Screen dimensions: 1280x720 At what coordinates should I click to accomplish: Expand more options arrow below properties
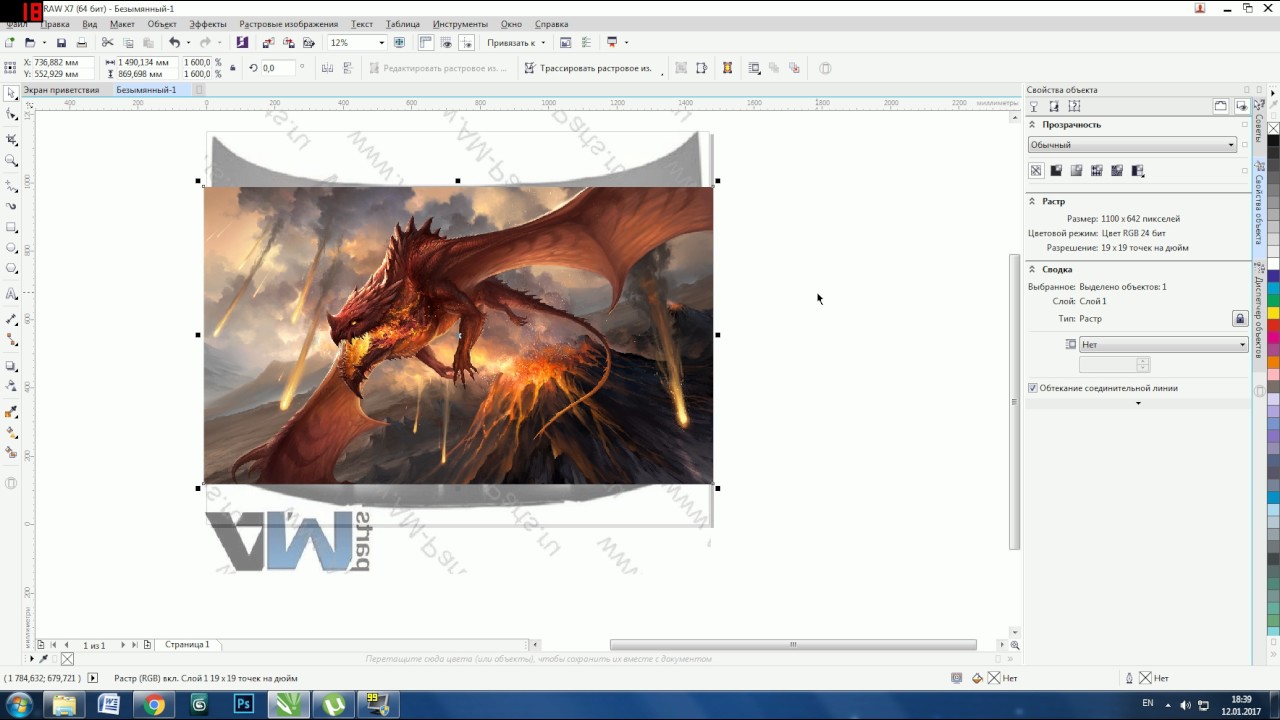click(x=1138, y=403)
